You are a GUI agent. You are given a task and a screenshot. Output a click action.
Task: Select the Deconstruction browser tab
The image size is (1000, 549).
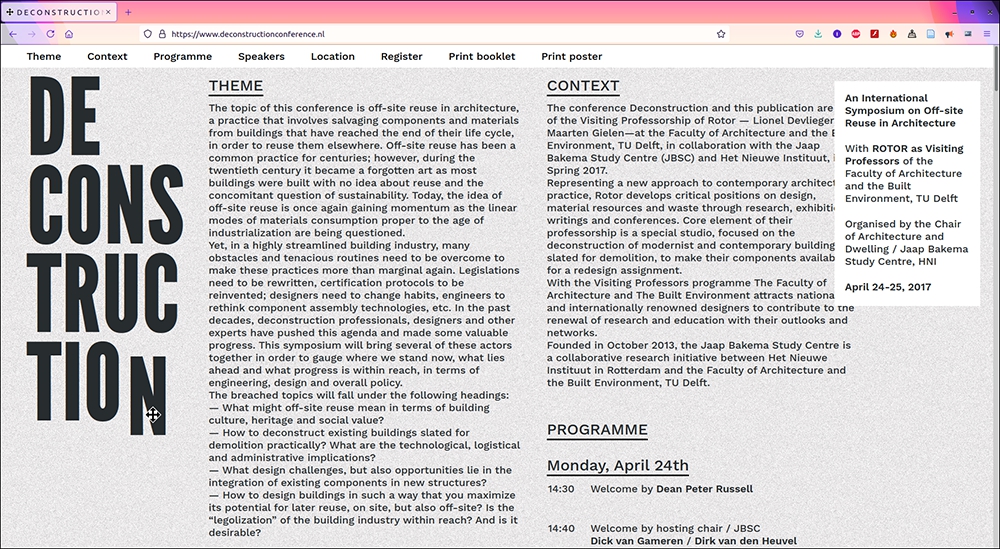[59, 12]
